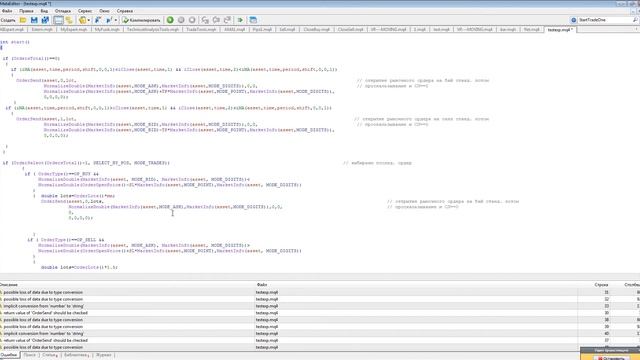Switch to MyExpert.mq4 tab

(x=73, y=30)
